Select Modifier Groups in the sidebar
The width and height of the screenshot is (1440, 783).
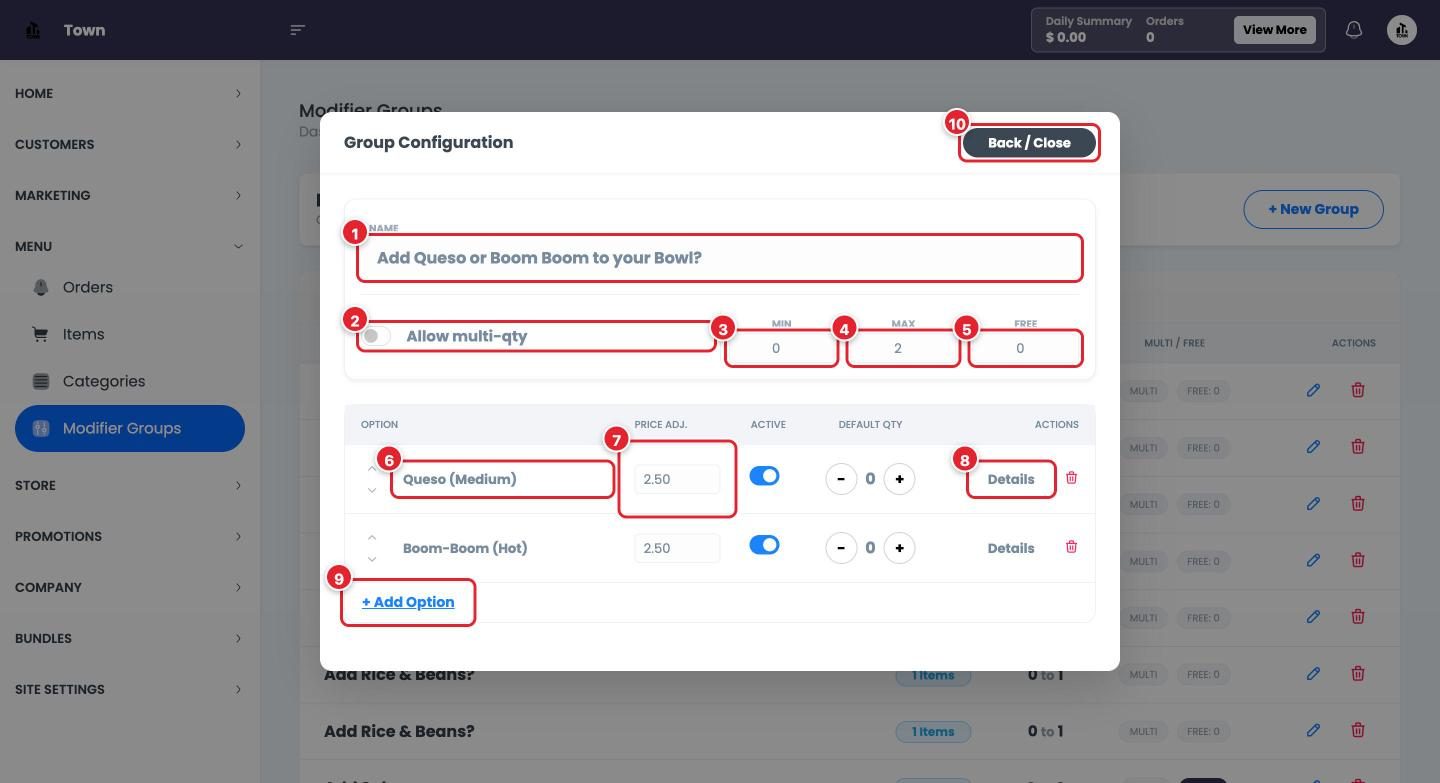coord(130,428)
